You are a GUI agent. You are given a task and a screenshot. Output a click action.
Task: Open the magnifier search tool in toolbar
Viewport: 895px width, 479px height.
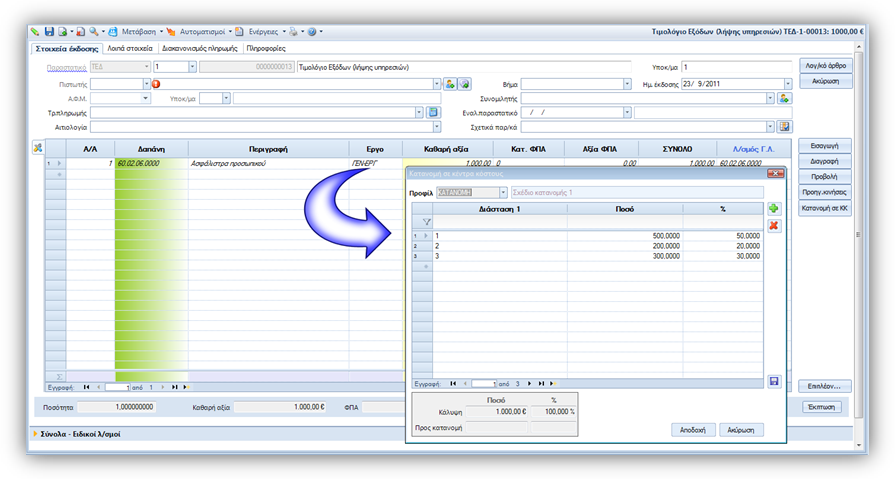[94, 31]
